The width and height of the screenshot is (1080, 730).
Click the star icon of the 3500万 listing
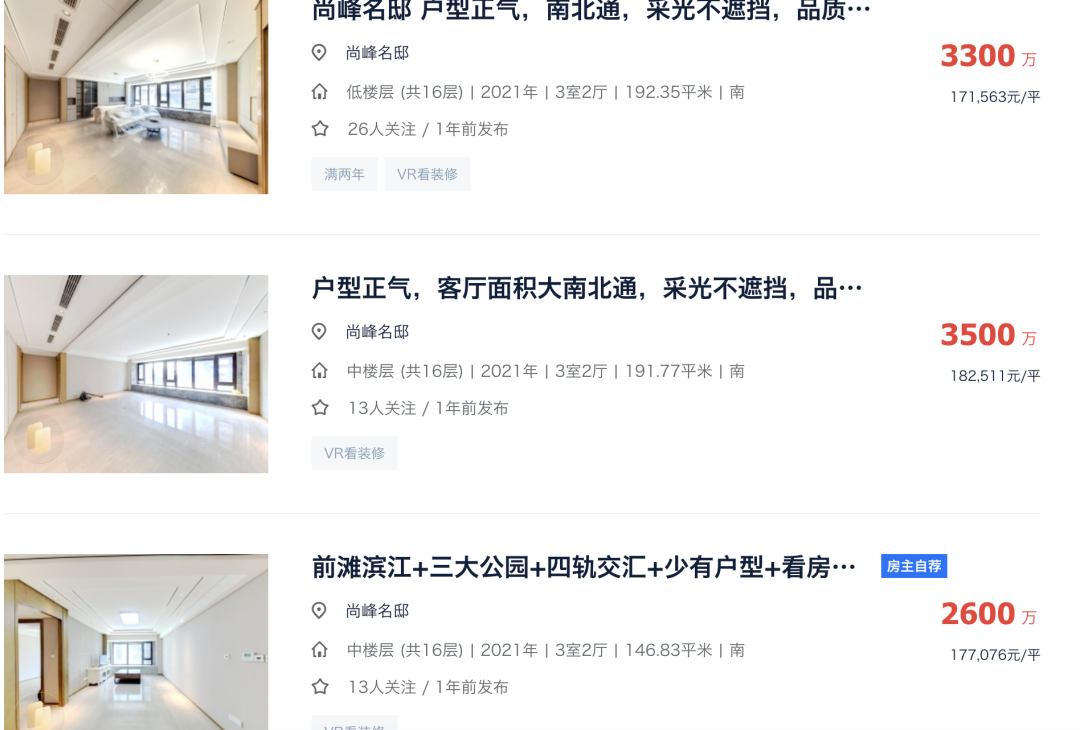320,408
